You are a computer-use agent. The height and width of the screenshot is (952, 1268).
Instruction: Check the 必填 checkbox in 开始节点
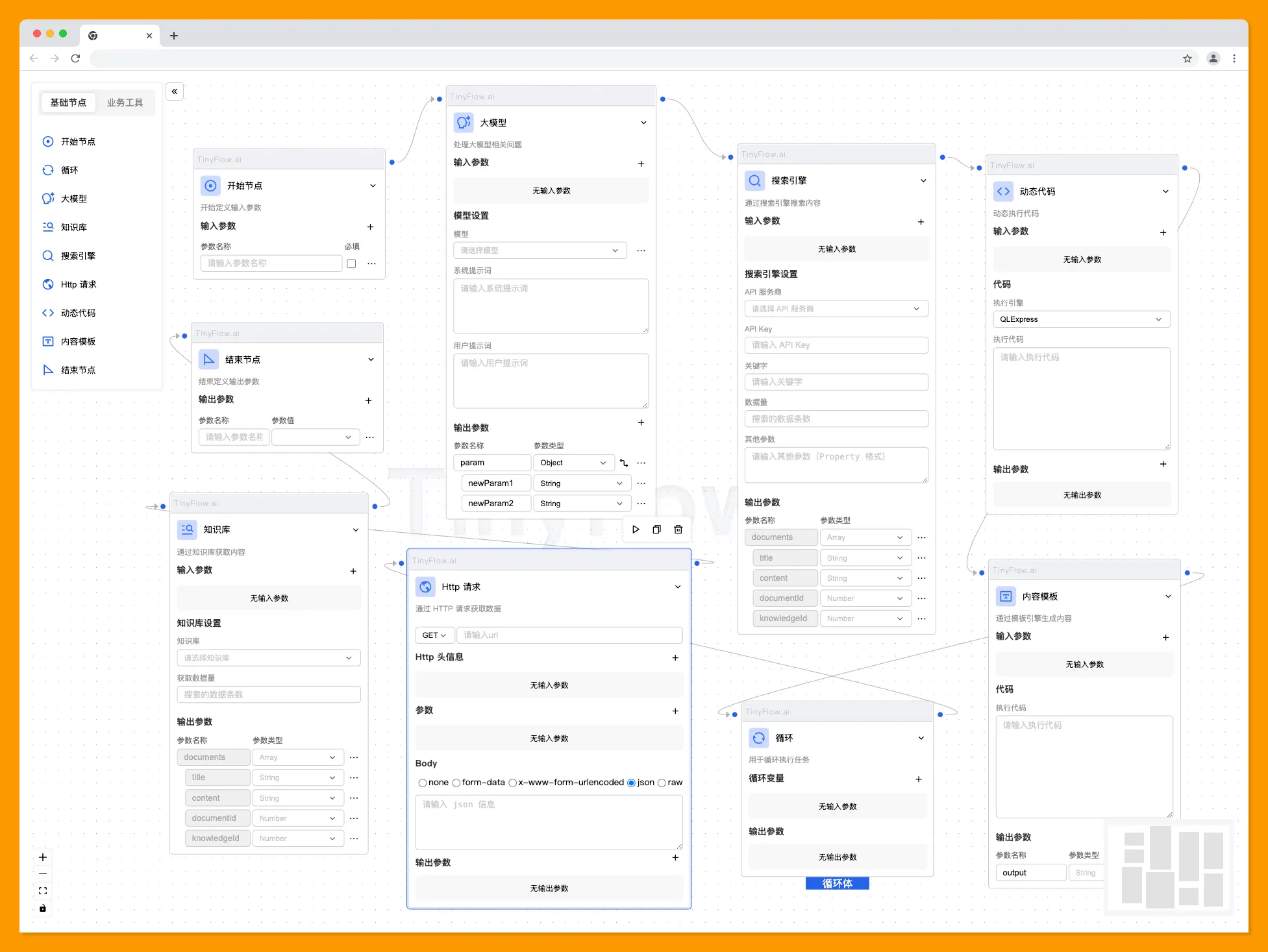coord(351,263)
